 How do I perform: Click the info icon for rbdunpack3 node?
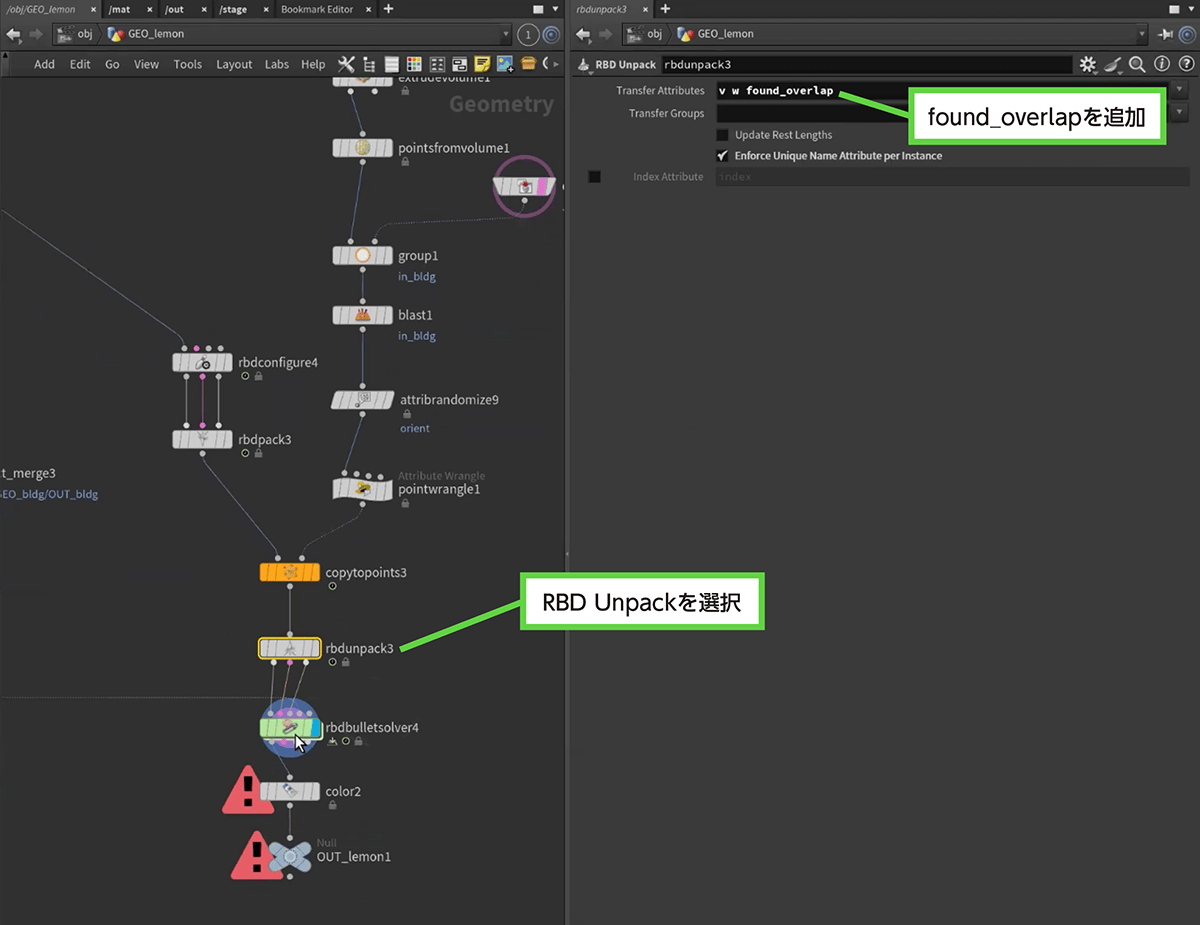pyautogui.click(x=1161, y=65)
